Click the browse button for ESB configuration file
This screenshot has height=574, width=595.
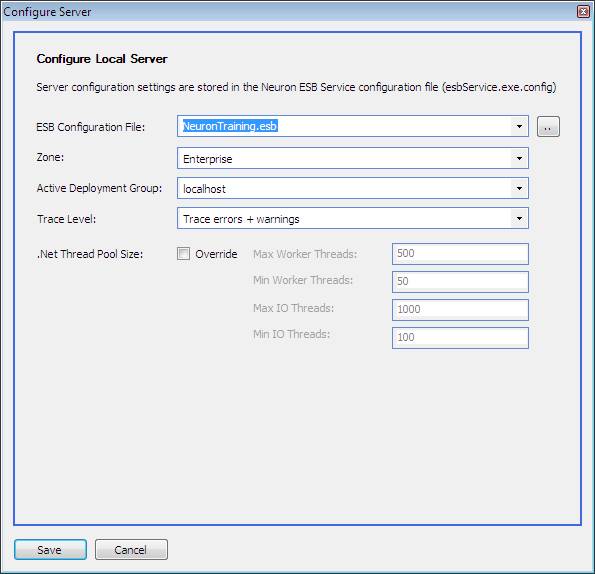pos(548,126)
